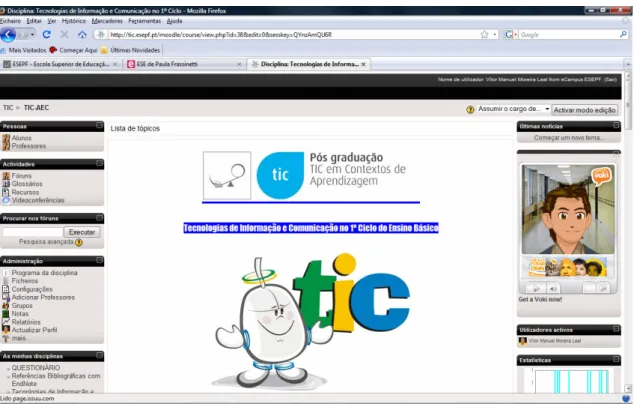The image size is (634, 404).
Task: Open the Editar menu
Action: tap(34, 21)
